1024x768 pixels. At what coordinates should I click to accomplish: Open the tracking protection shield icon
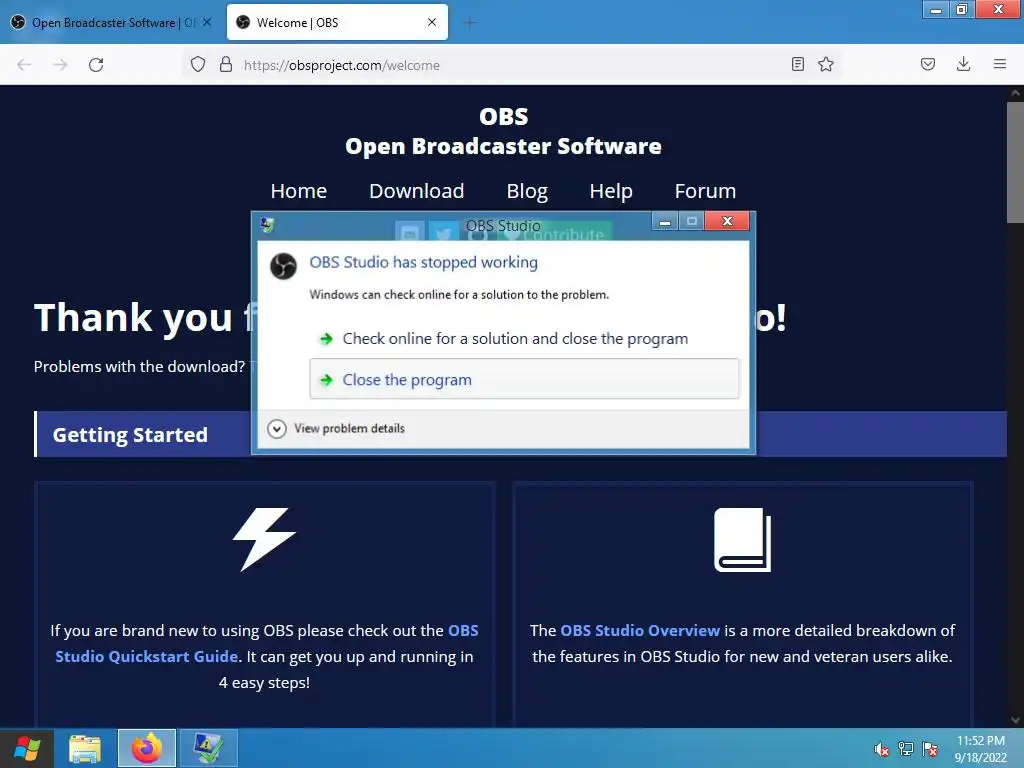tap(198, 65)
